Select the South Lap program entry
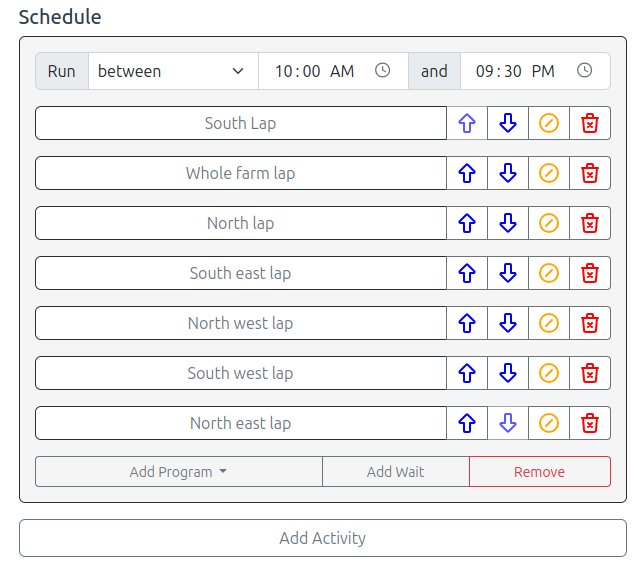The width and height of the screenshot is (644, 573). coord(241,123)
